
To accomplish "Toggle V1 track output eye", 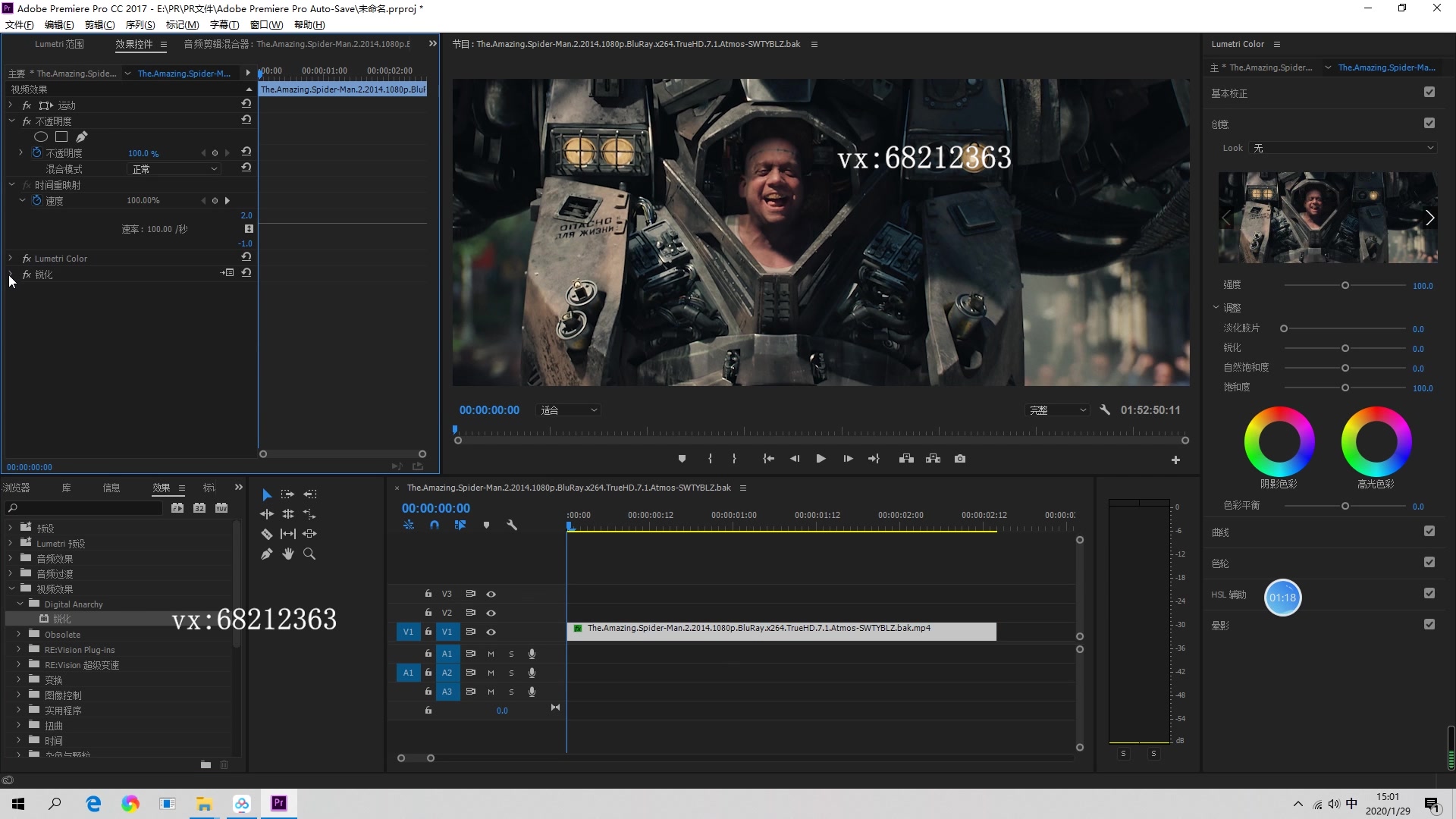I will 491,632.
